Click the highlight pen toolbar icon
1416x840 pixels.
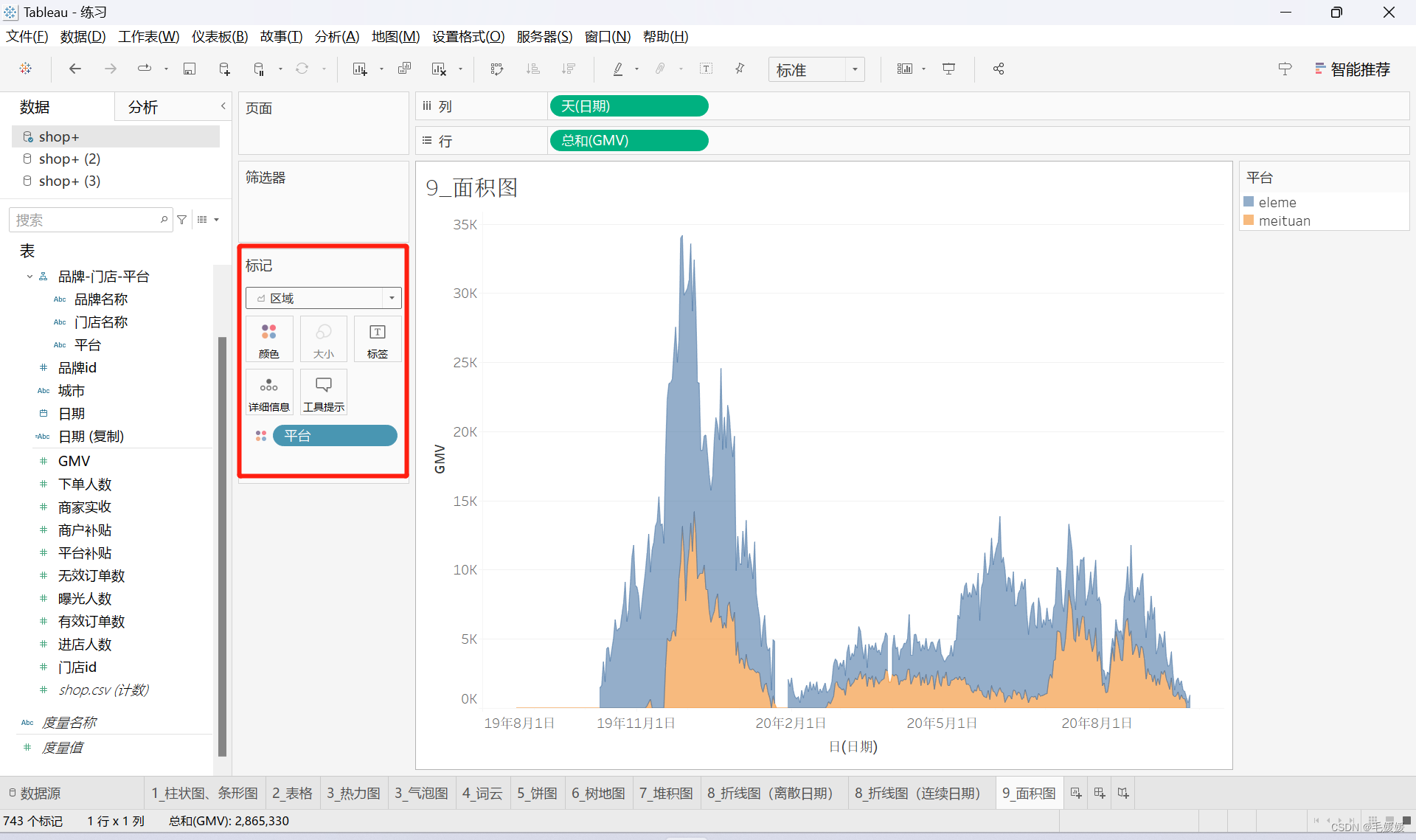(618, 69)
